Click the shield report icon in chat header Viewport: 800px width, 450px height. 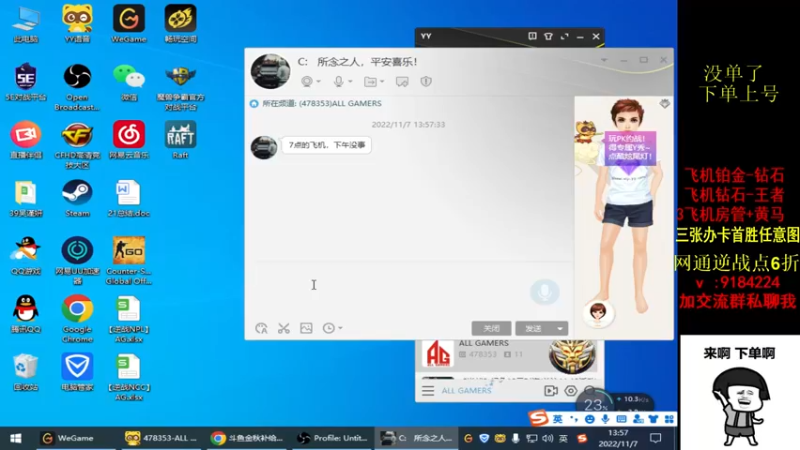(426, 82)
